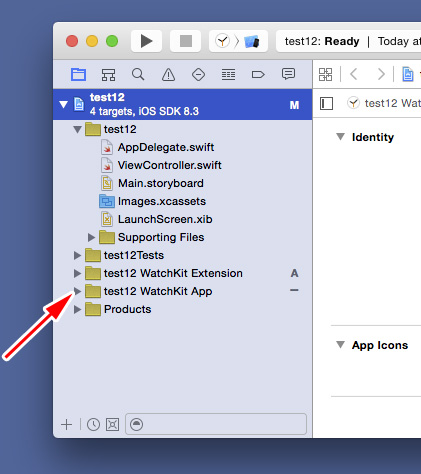Run the project with the Play button
The image size is (421, 474).
click(x=146, y=41)
